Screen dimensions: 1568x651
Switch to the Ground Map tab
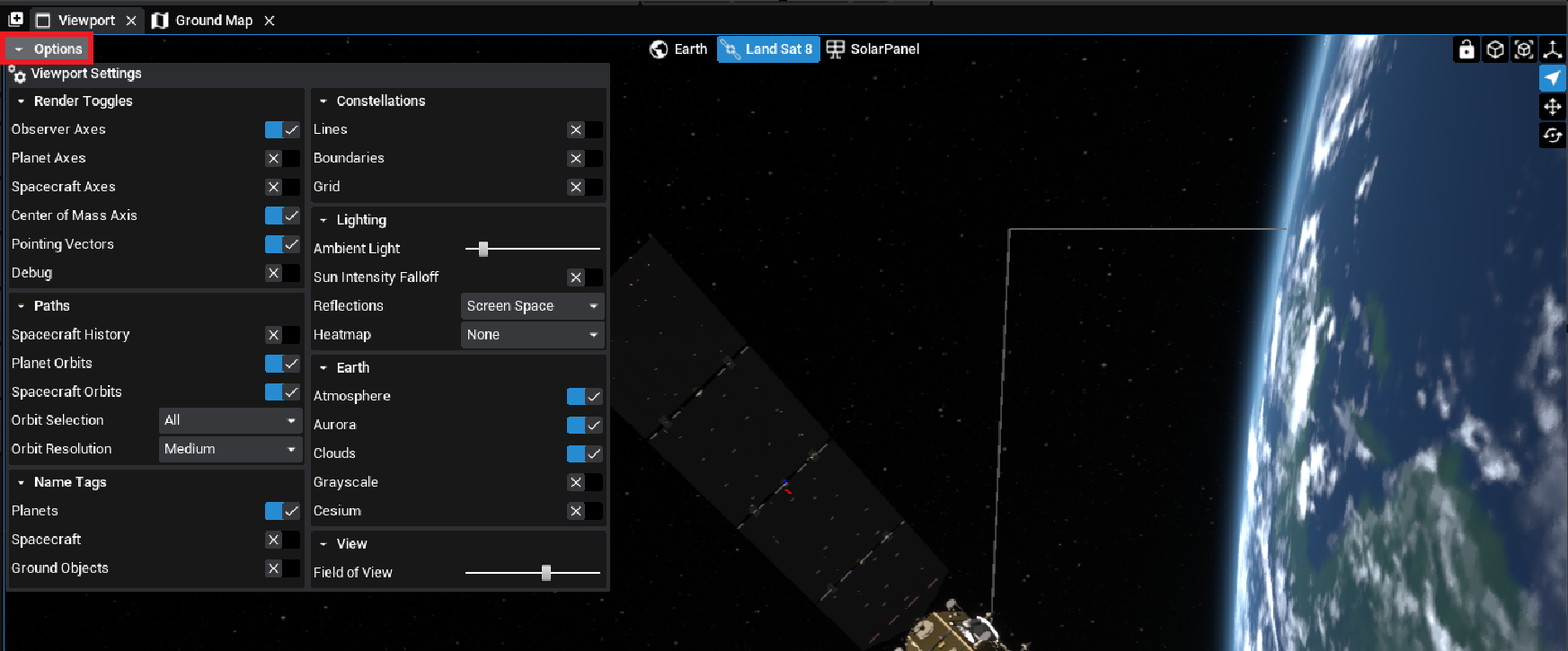[213, 20]
